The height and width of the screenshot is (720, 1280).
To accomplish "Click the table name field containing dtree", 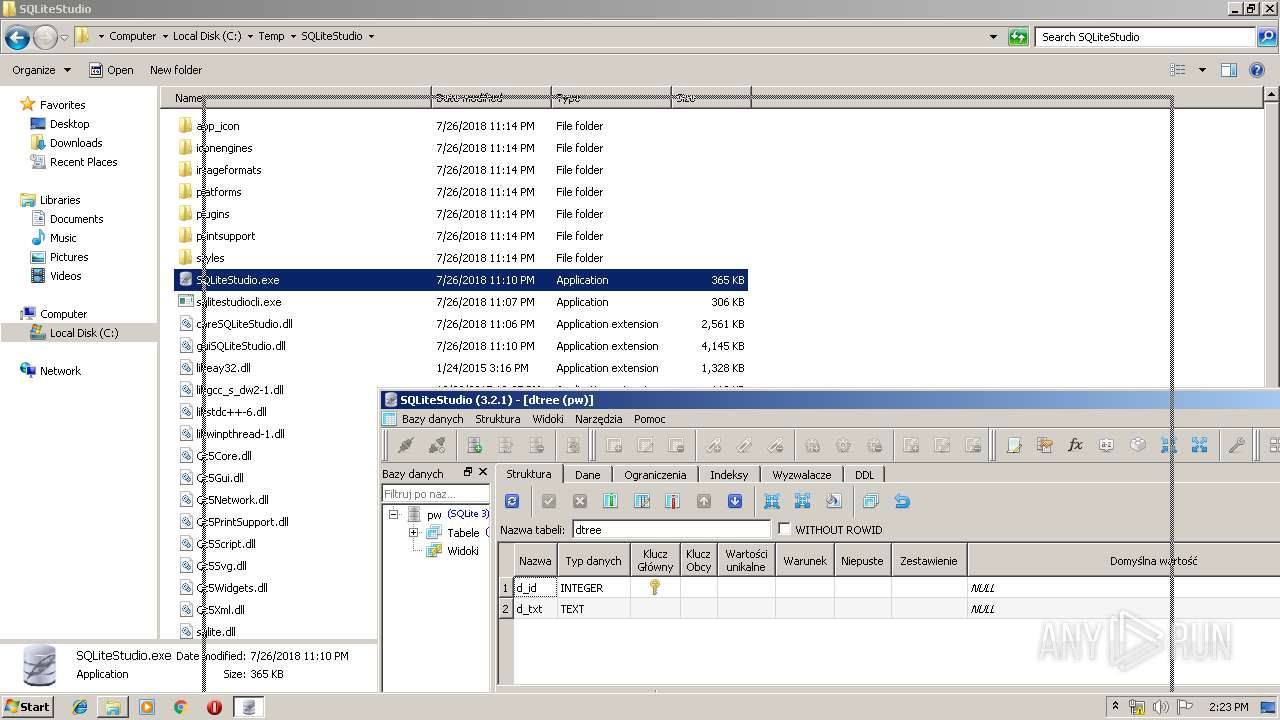I will click(671, 529).
